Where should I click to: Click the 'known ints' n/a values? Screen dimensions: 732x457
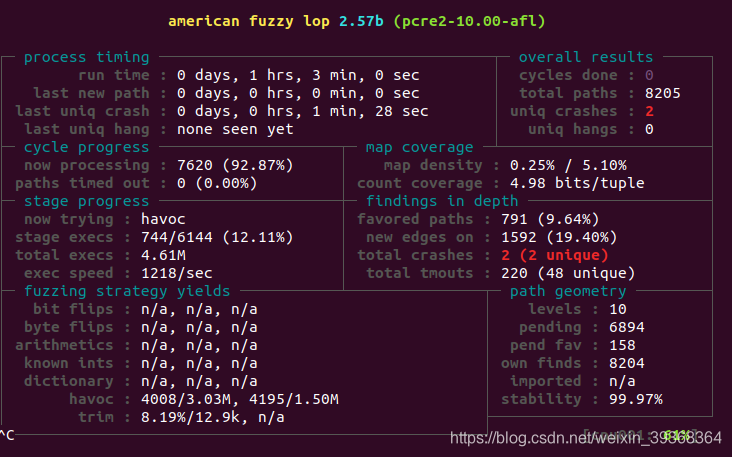tap(199, 364)
